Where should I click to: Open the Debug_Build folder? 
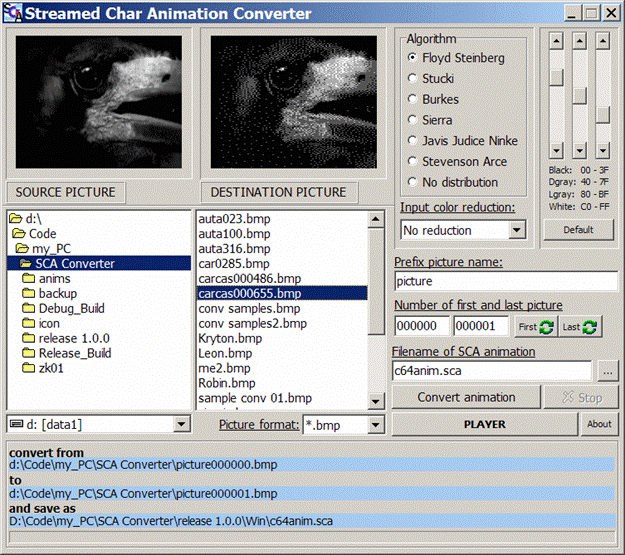click(63, 308)
